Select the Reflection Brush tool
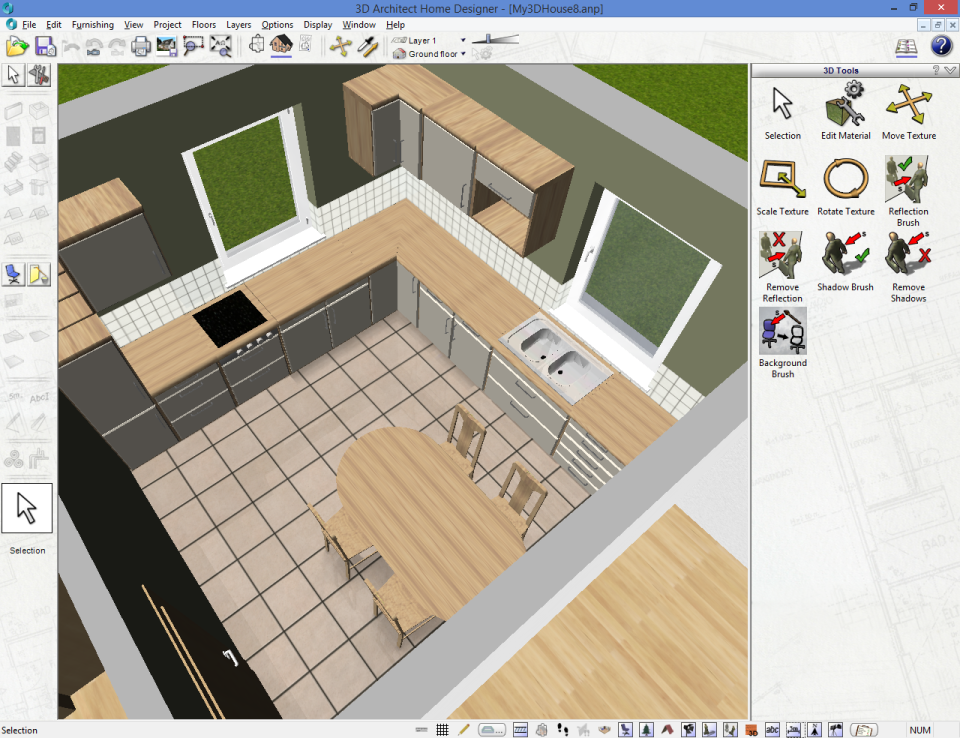Image resolution: width=960 pixels, height=738 pixels. (x=908, y=190)
